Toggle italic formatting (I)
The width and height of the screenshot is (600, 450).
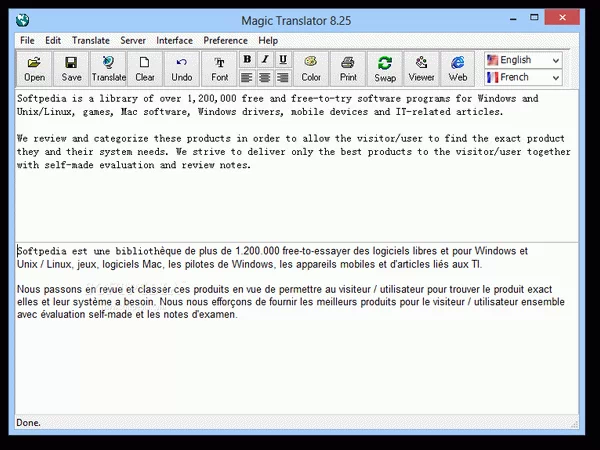point(265,60)
